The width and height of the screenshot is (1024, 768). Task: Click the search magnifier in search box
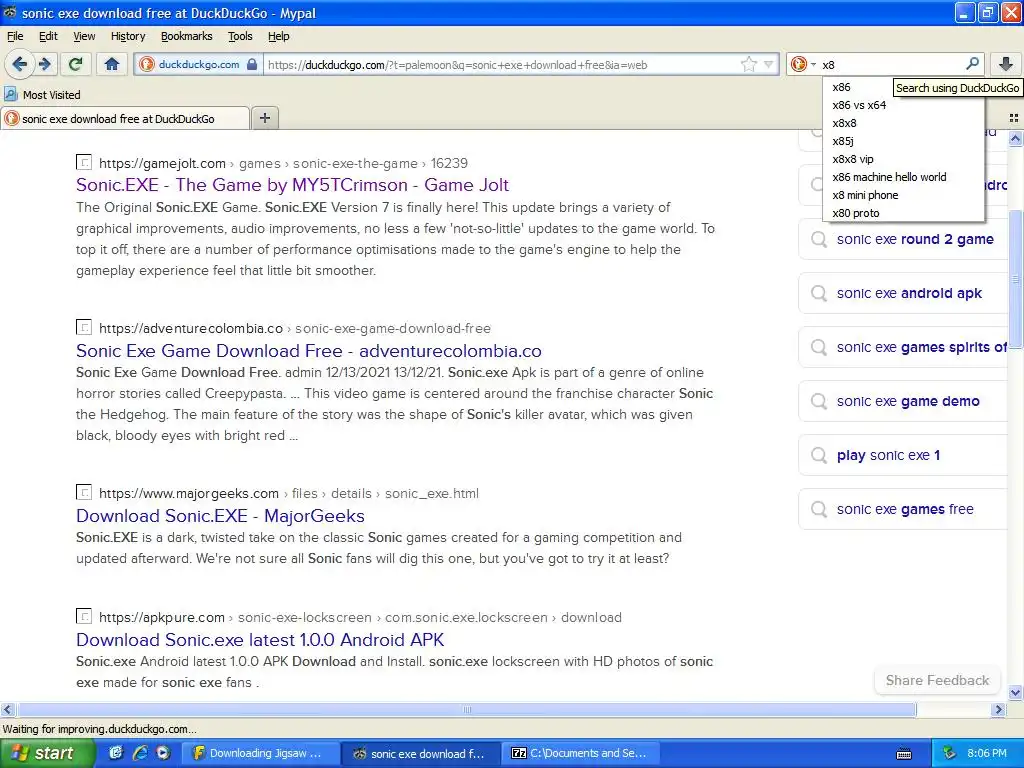(x=972, y=63)
